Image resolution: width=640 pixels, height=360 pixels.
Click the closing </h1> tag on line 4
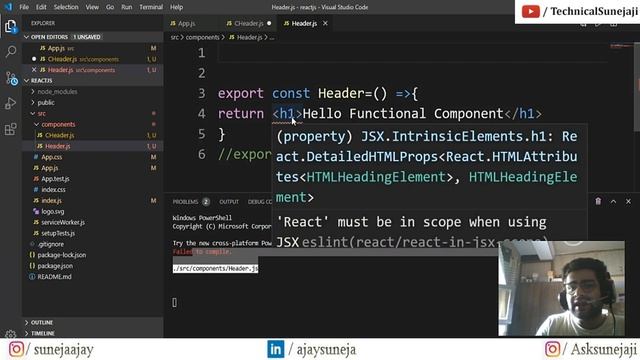523,113
